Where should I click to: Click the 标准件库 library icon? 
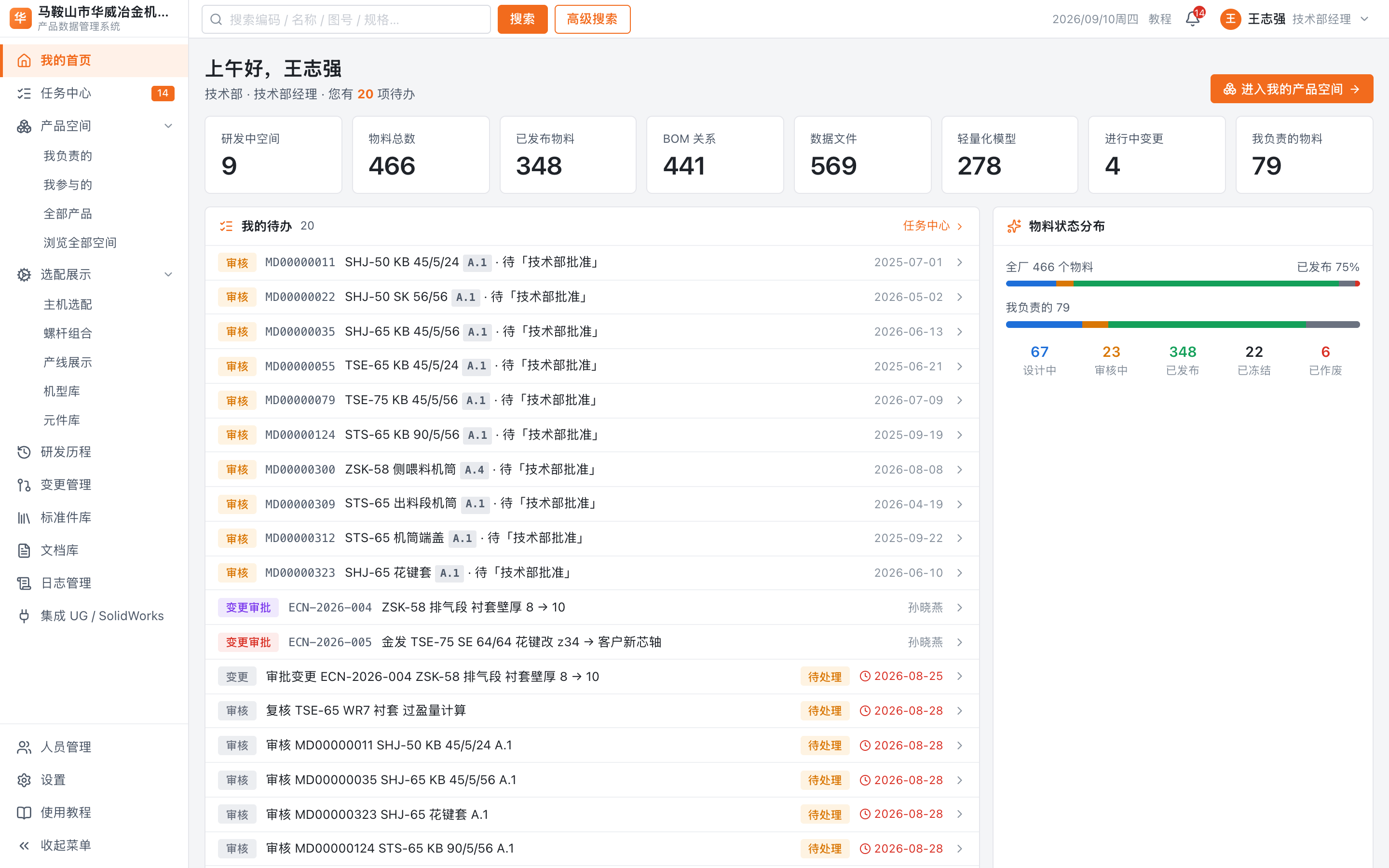pyautogui.click(x=24, y=517)
